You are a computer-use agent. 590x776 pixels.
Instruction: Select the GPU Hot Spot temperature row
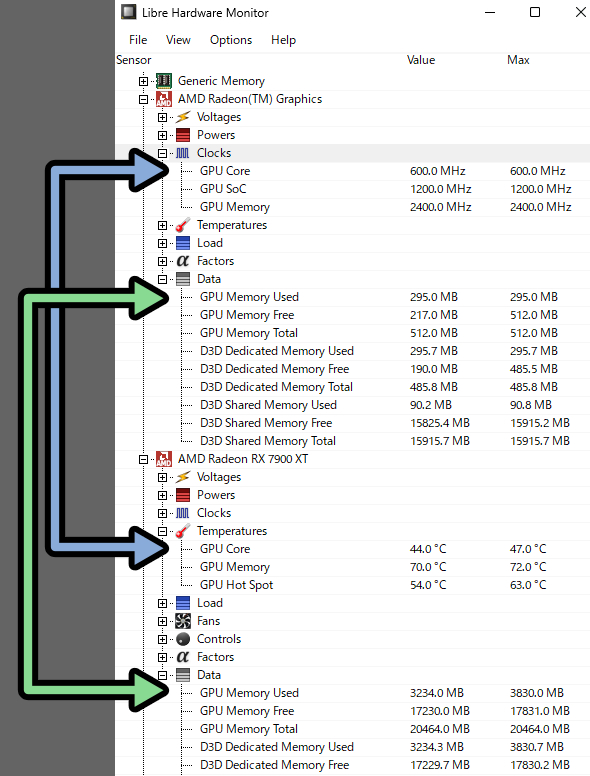coord(352,585)
